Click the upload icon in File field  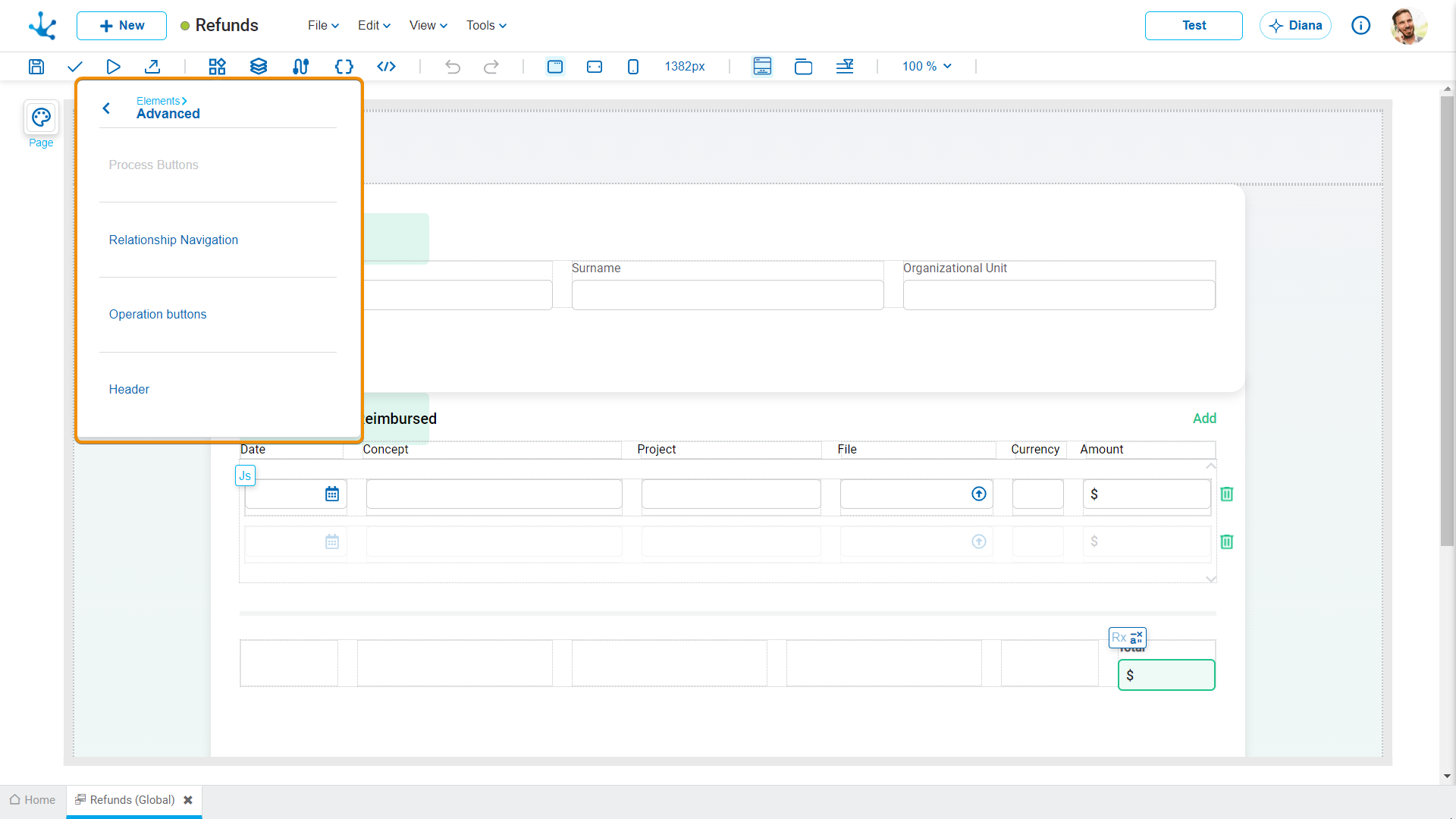pyautogui.click(x=979, y=494)
